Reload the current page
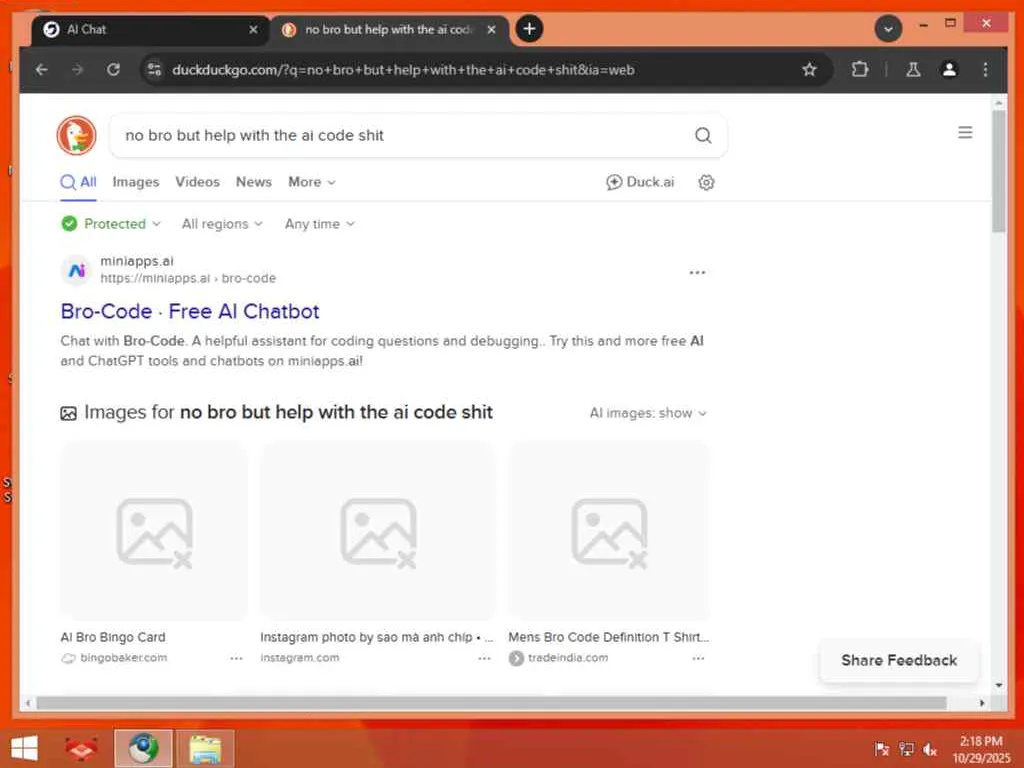The image size is (1024, 768). (x=114, y=69)
